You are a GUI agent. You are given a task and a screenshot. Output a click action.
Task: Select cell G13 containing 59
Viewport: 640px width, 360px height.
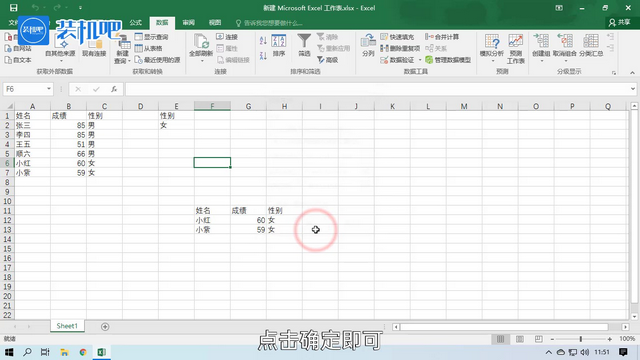(248, 230)
